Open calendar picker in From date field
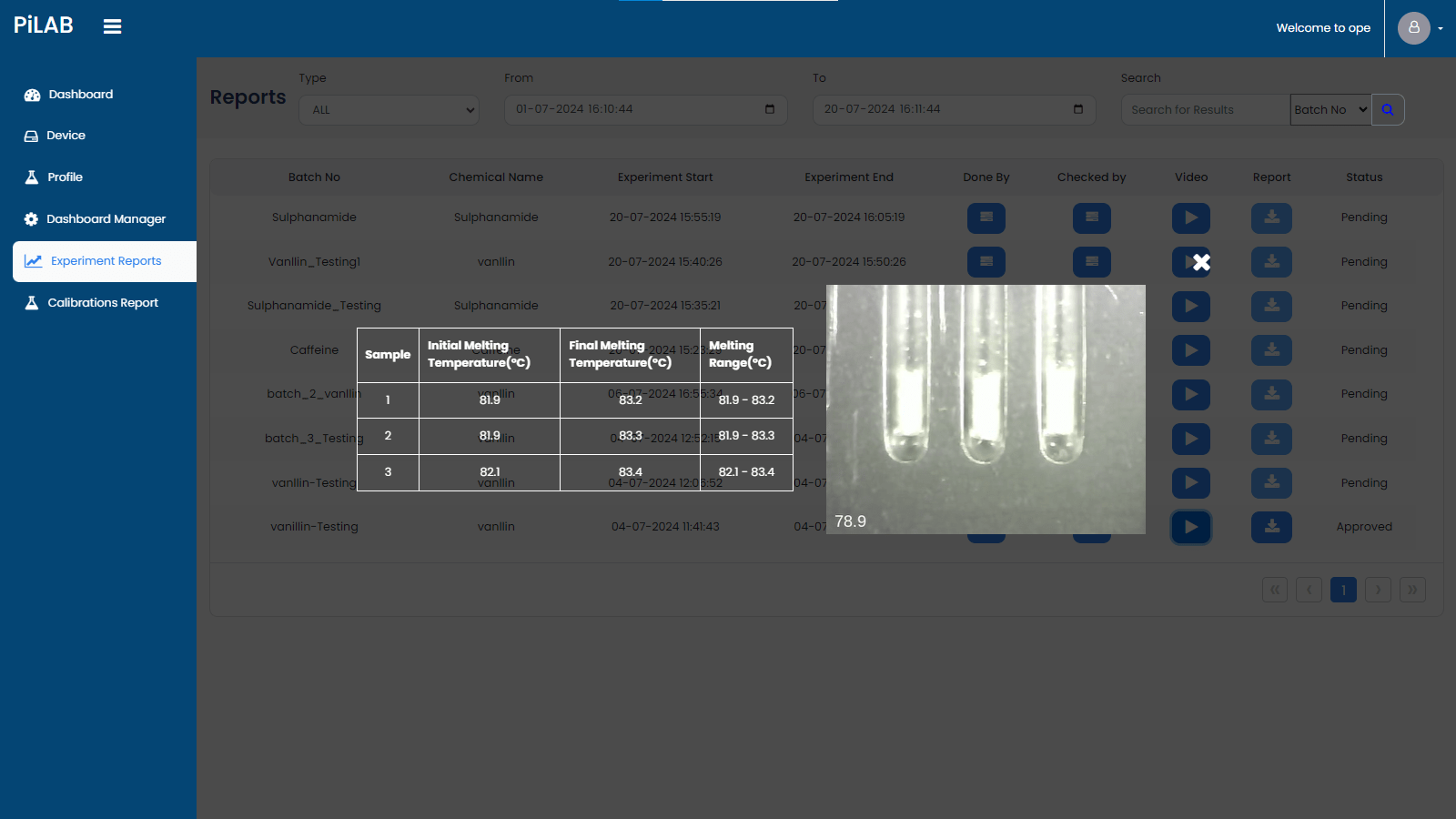The height and width of the screenshot is (819, 1456). pos(770,109)
